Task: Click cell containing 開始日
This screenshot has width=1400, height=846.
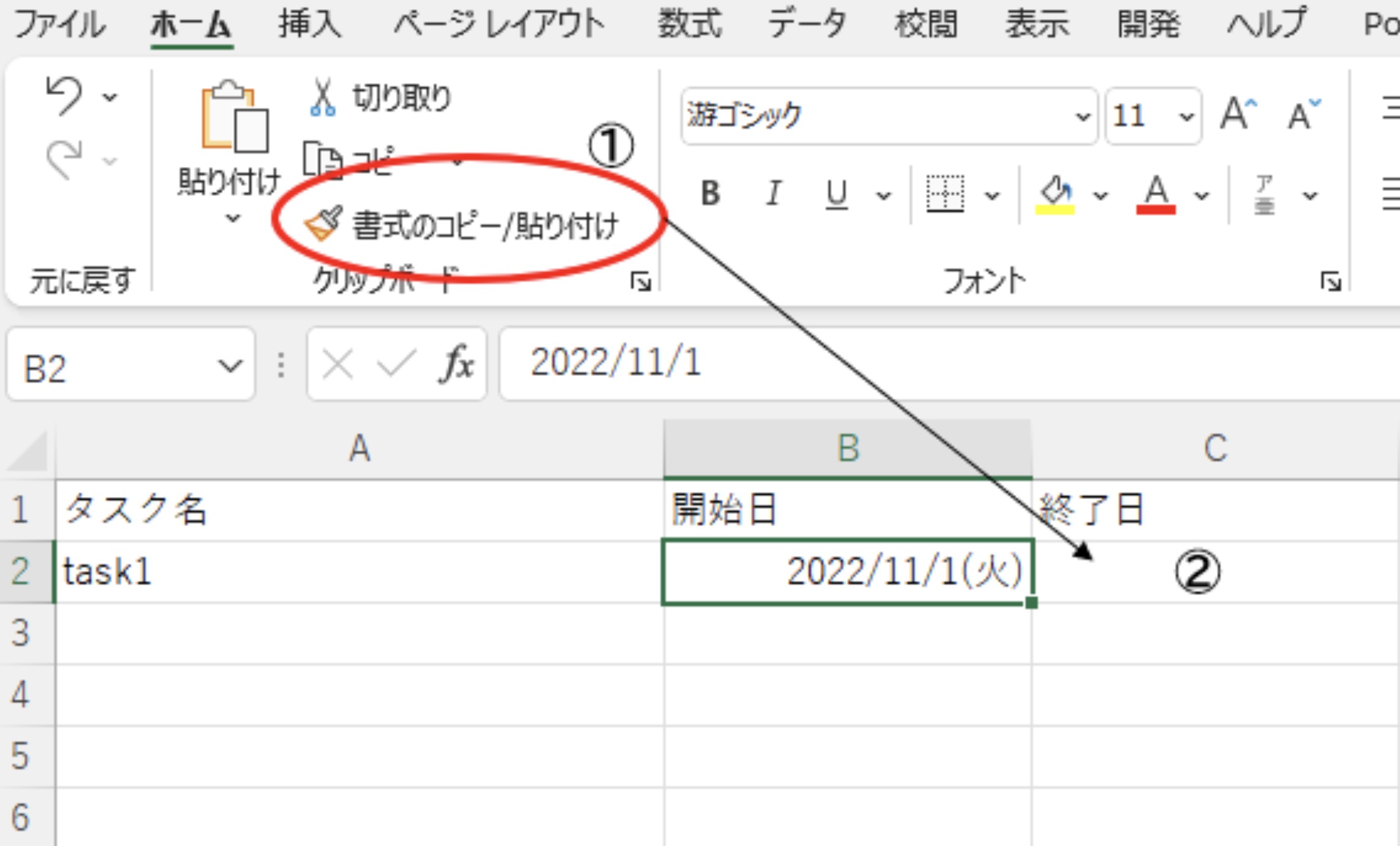Action: point(848,510)
